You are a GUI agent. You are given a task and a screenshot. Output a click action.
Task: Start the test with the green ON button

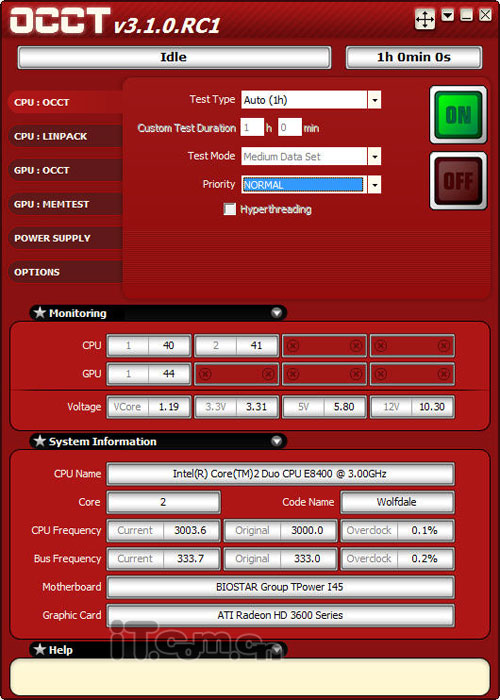coord(458,115)
